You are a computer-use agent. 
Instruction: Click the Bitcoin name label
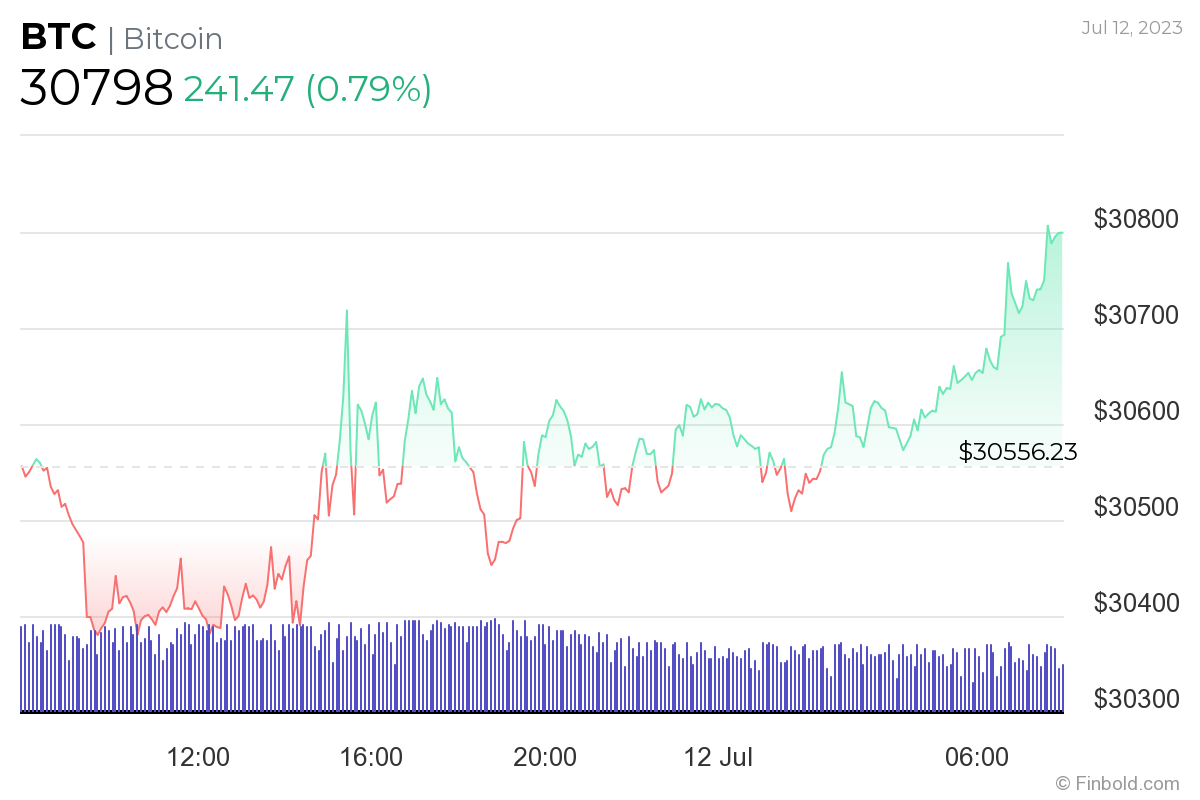[173, 39]
